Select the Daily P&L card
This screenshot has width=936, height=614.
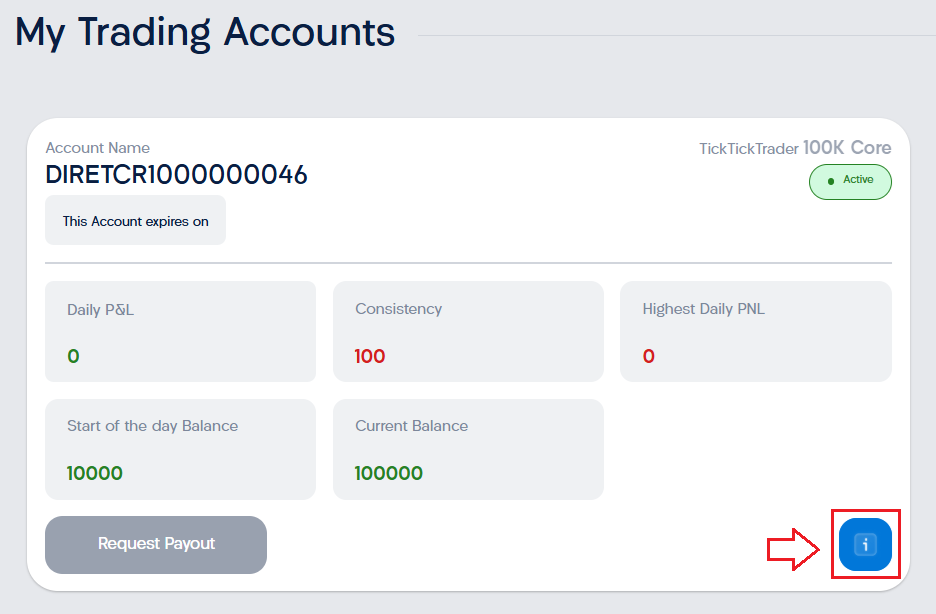click(x=180, y=331)
